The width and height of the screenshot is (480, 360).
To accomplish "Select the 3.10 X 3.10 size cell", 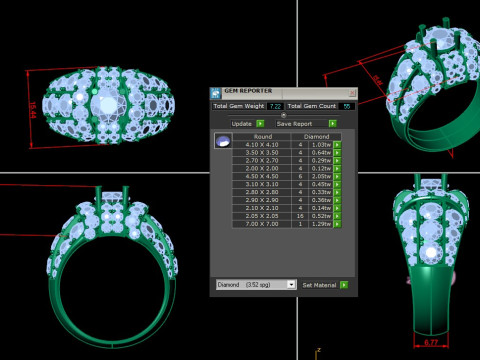I will coord(262,184).
